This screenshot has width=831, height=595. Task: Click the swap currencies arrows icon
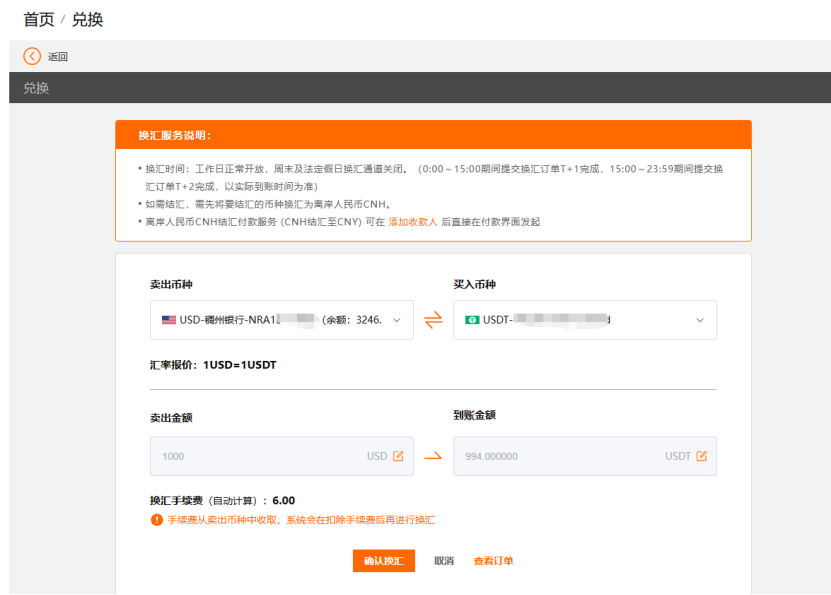(x=433, y=320)
